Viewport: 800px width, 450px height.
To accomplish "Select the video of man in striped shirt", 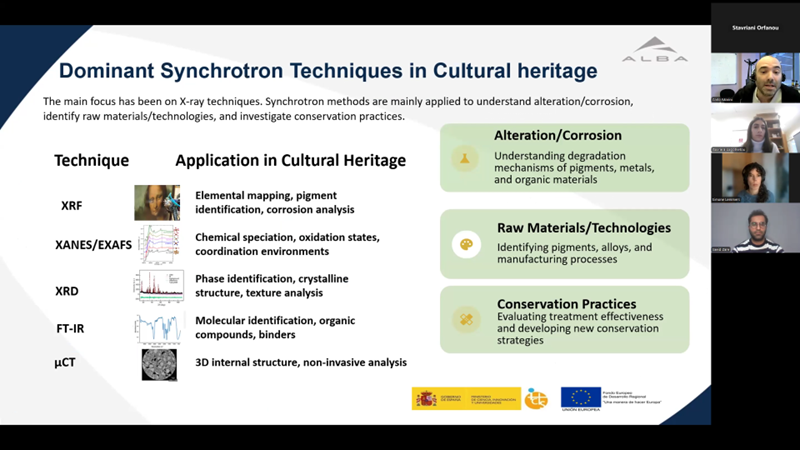I will pos(755,229).
